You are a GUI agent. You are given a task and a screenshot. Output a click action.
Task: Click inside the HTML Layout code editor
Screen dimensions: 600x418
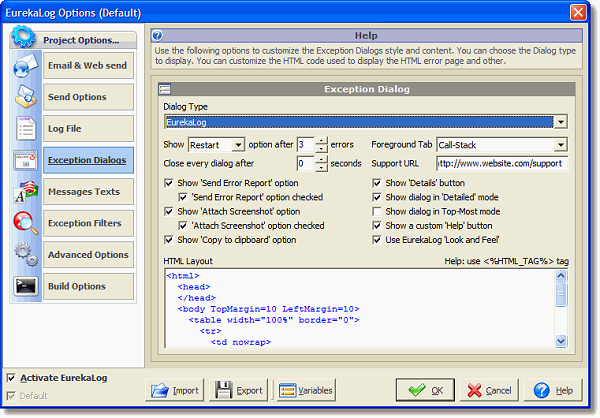coord(360,309)
